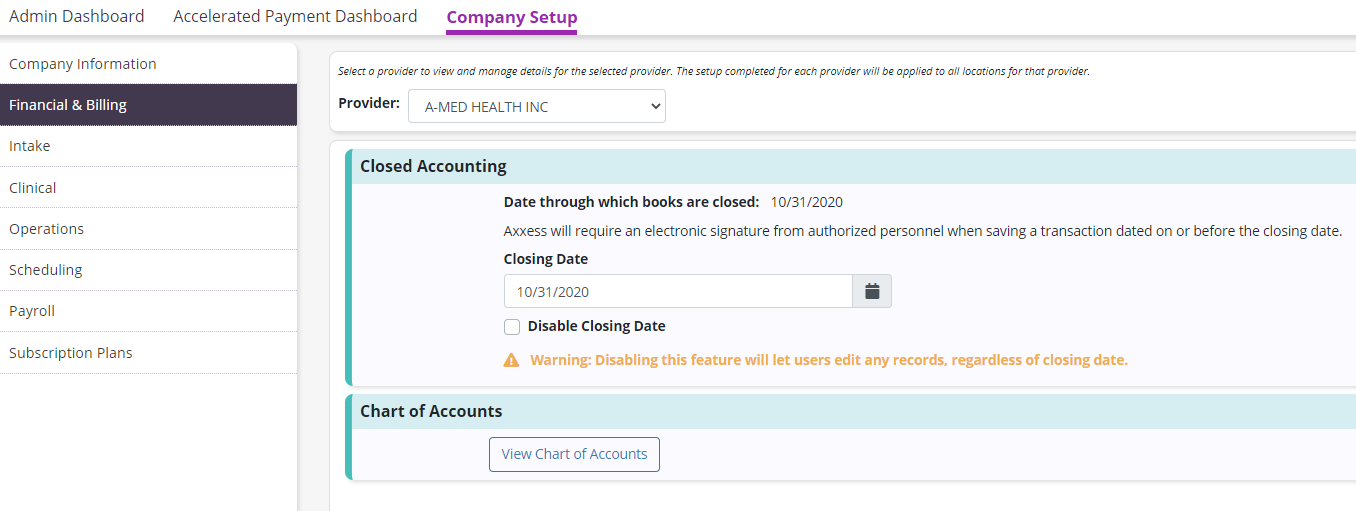
Task: Open the Scheduling settings section
Action: click(x=46, y=270)
